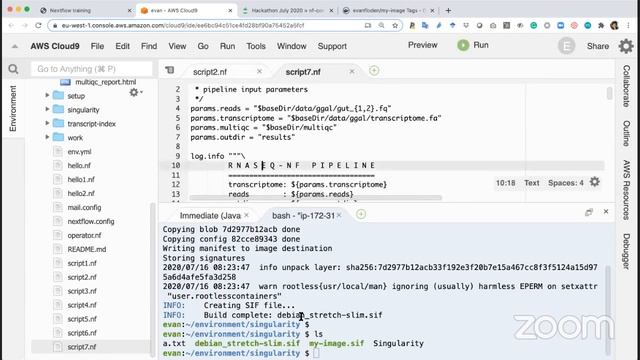Close the bash terminal tab
640x360 pixels.
coord(339,215)
